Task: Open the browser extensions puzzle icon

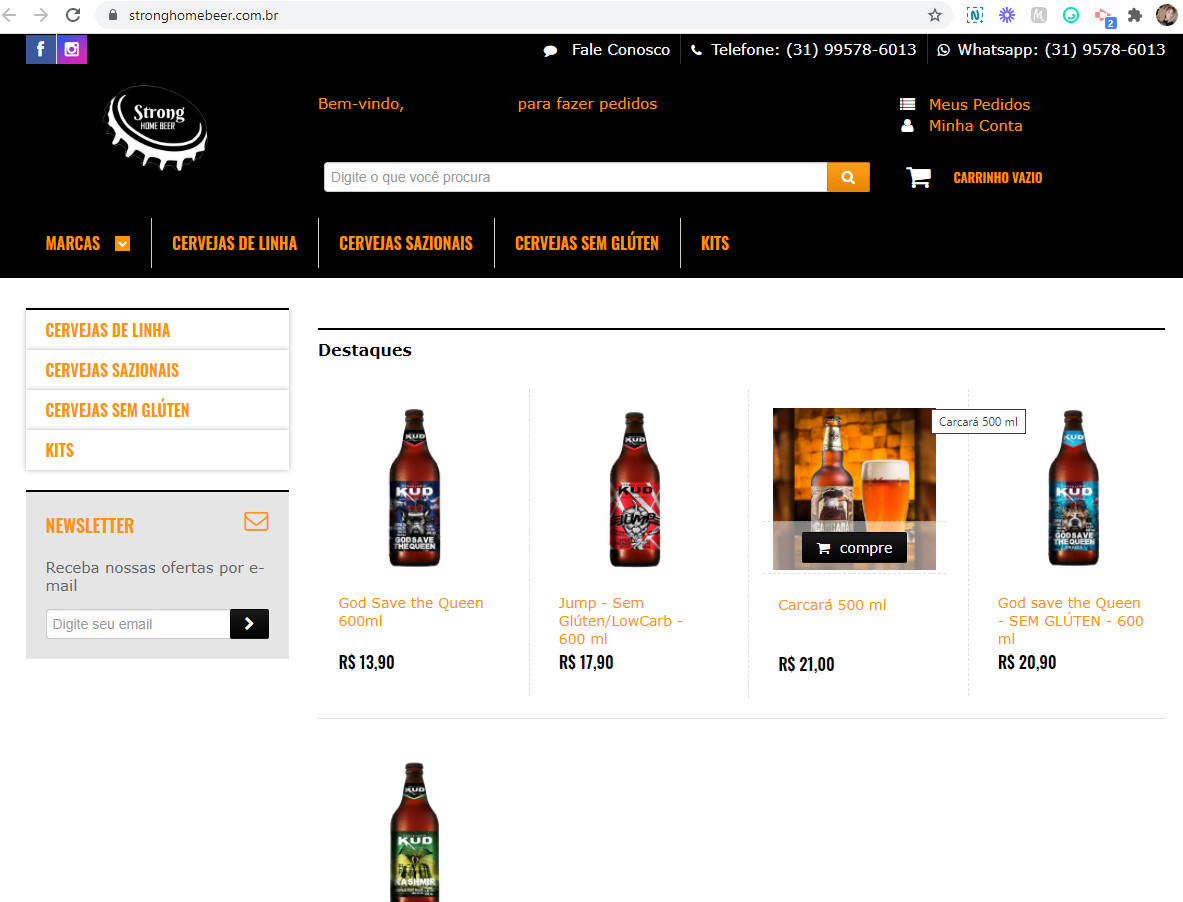Action: coord(1135,15)
